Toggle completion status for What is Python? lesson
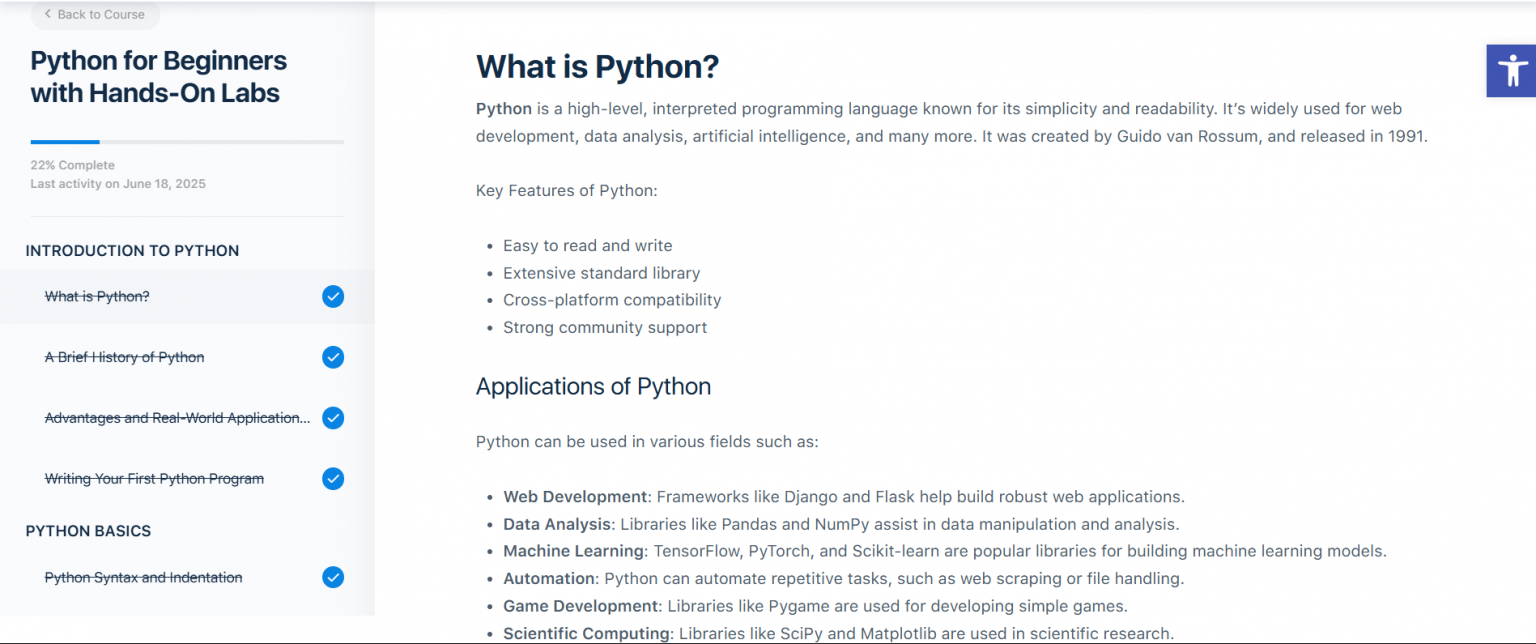 pos(333,296)
